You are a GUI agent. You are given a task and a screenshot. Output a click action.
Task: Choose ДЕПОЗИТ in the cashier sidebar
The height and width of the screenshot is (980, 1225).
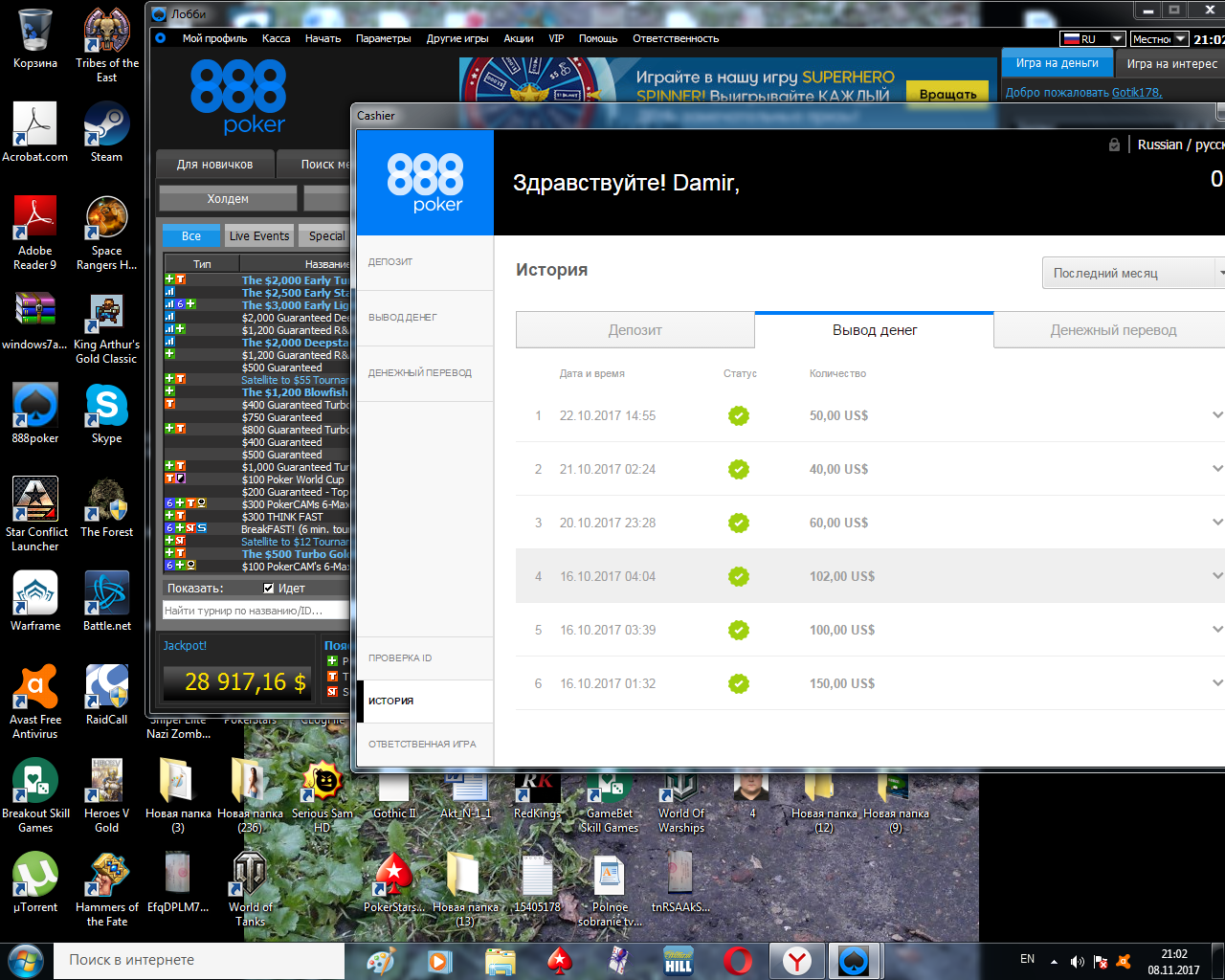[x=425, y=262]
